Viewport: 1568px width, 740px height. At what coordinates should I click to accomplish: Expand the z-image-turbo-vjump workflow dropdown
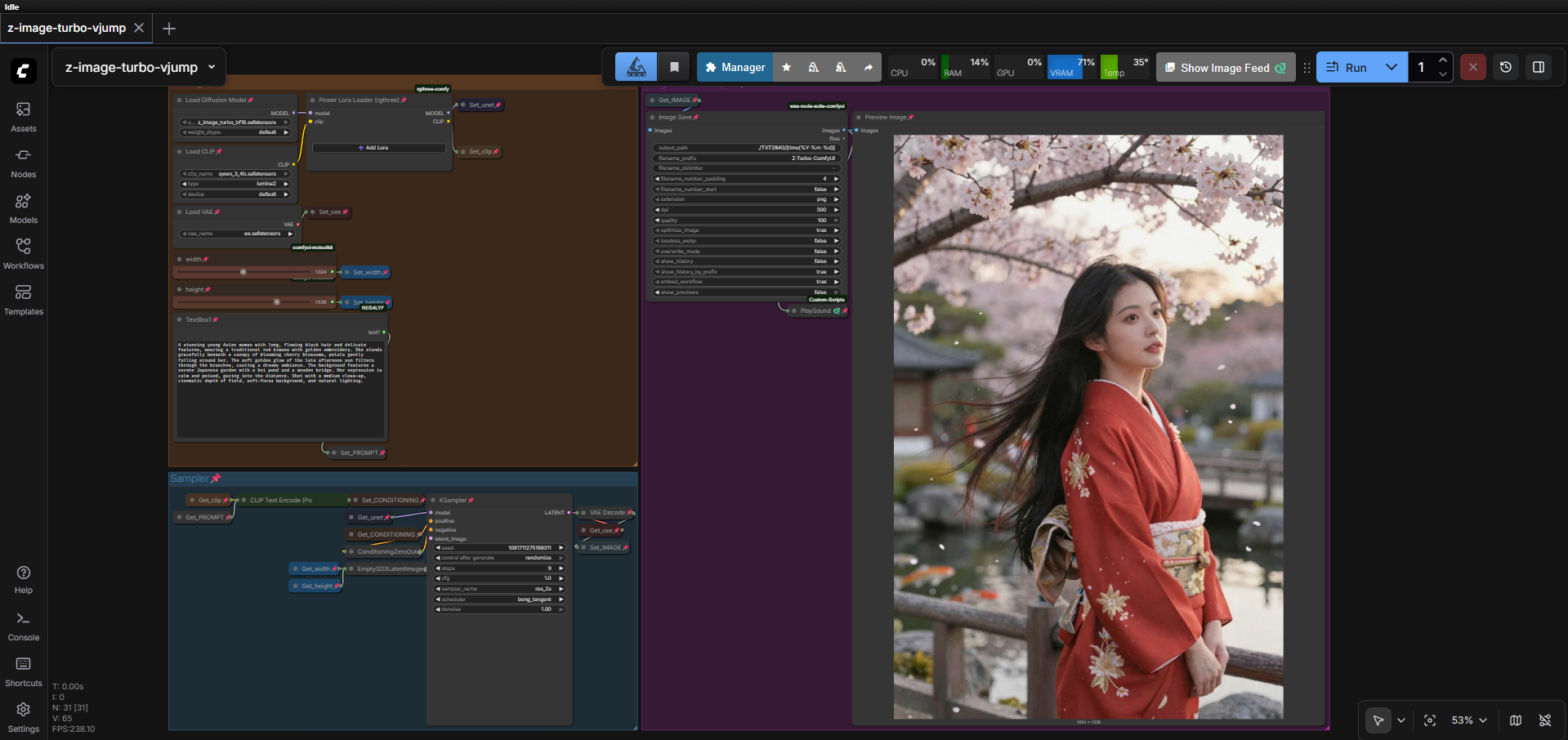(x=212, y=67)
